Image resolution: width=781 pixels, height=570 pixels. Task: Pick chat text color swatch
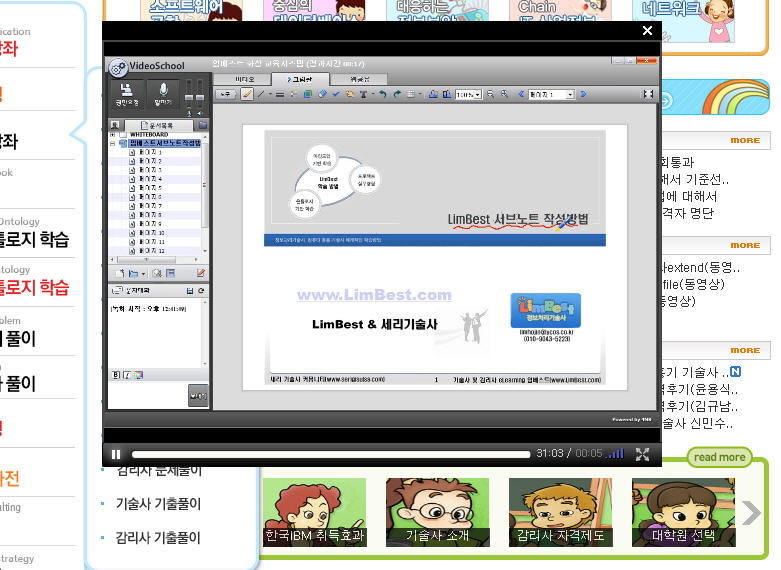point(138,375)
